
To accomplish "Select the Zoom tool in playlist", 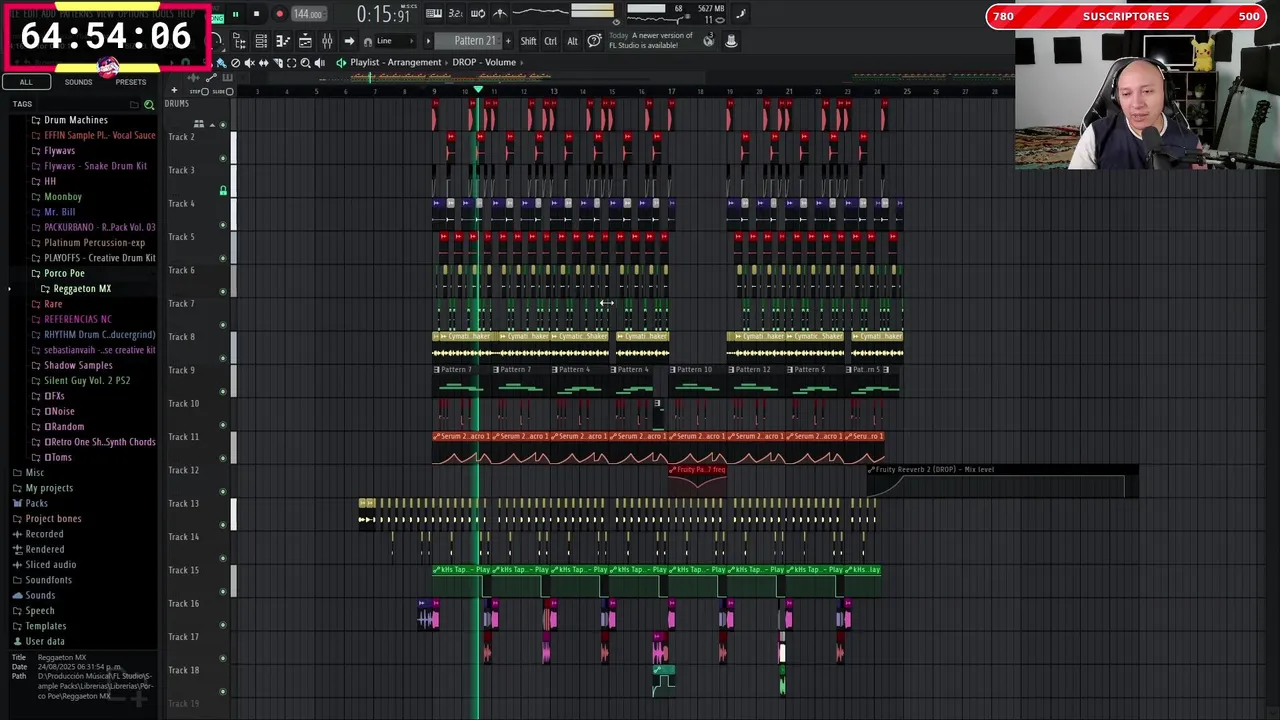I will click(305, 63).
